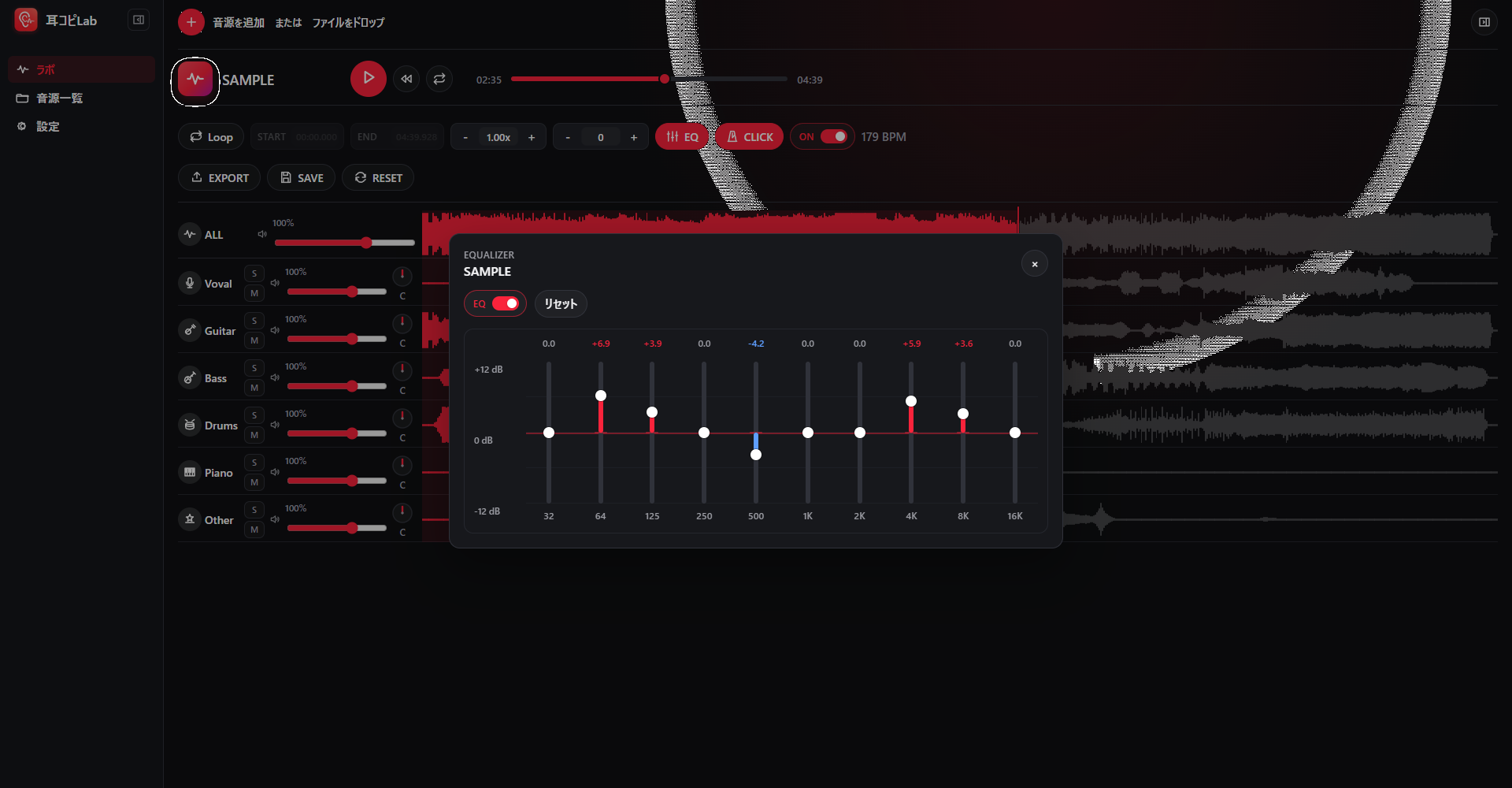Screen dimensions: 1512x788
Task: Raise pitch with plus button
Action: [634, 137]
